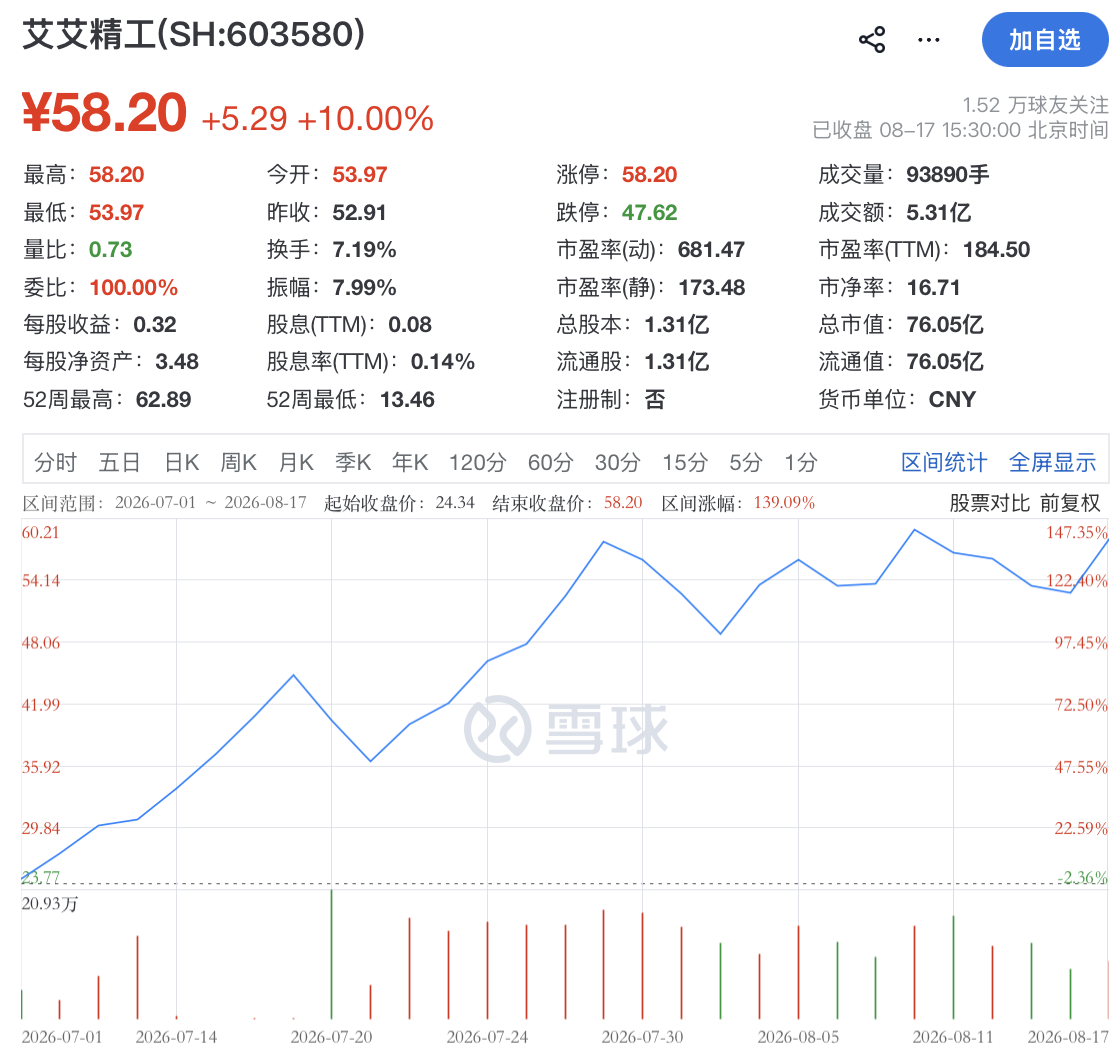Open 股票对比 stock comparison
The height and width of the screenshot is (1052, 1116).
pyautogui.click(x=990, y=503)
